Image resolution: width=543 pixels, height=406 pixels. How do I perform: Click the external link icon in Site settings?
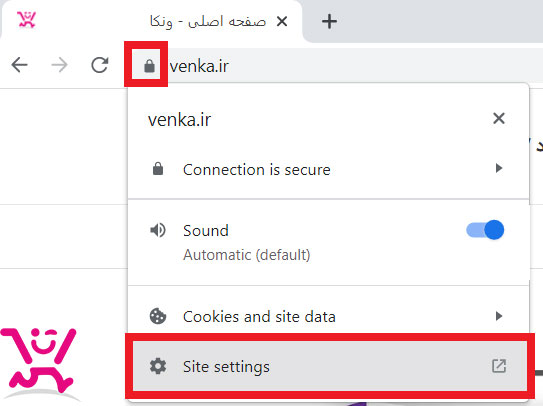click(499, 366)
